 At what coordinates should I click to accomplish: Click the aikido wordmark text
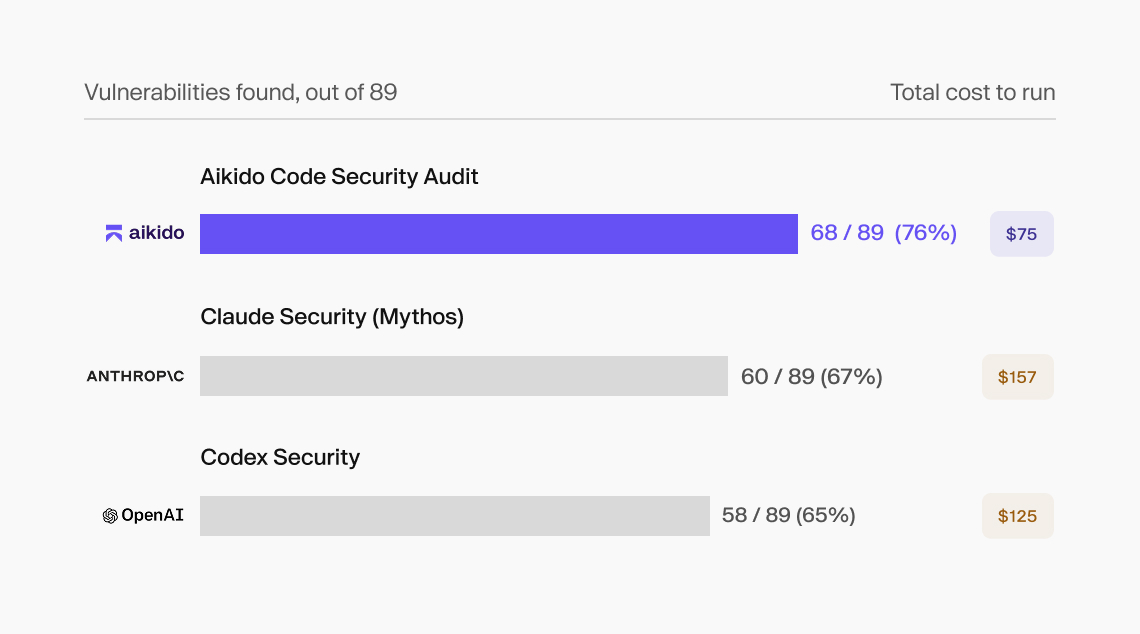(x=156, y=233)
